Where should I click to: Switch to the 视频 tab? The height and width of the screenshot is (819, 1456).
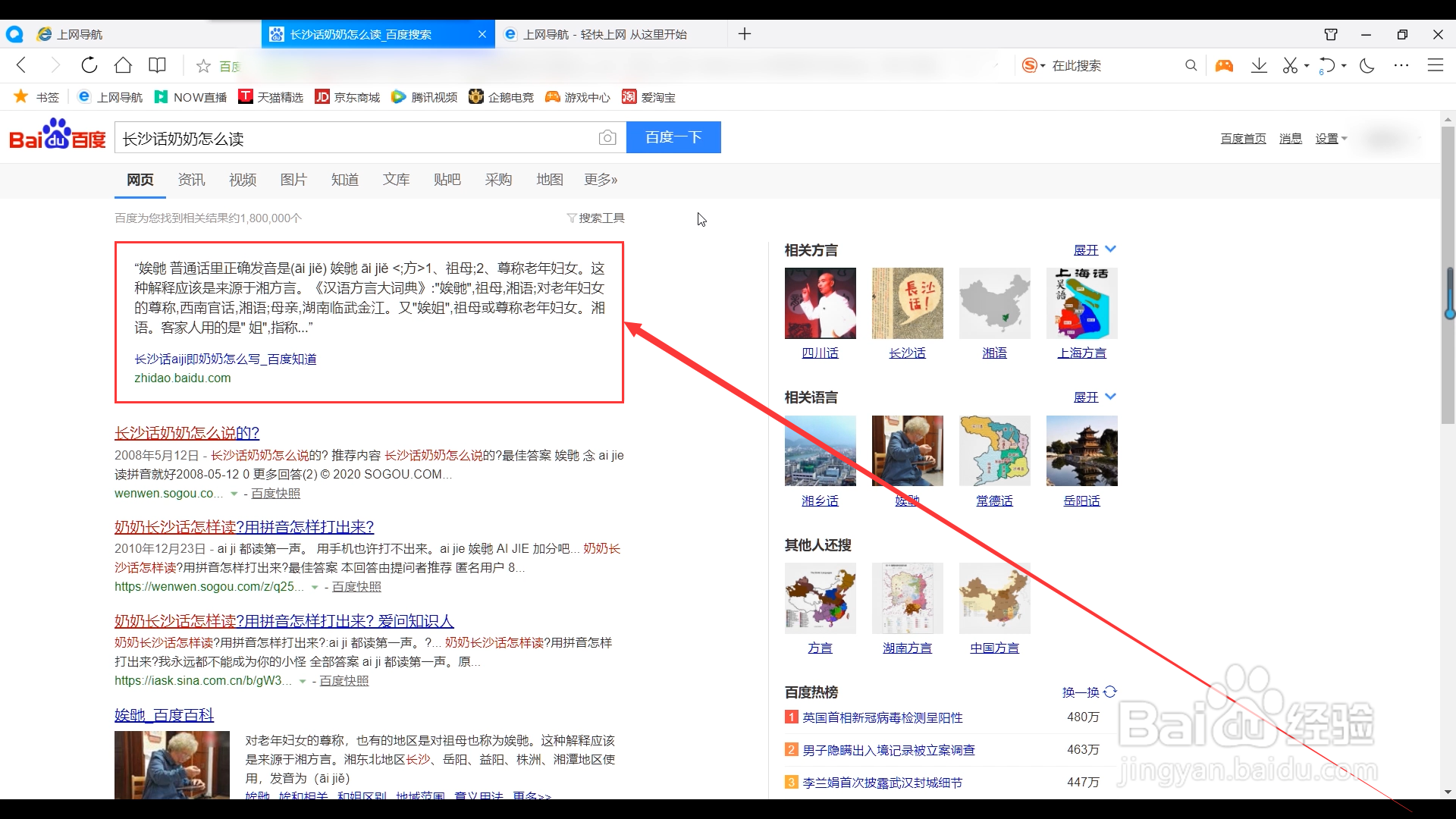243,180
